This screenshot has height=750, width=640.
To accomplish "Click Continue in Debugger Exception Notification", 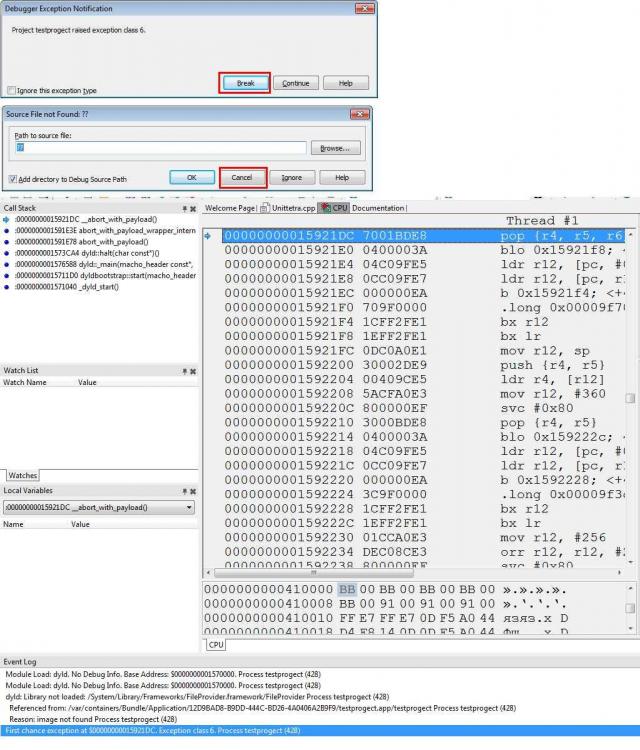I will 296,83.
